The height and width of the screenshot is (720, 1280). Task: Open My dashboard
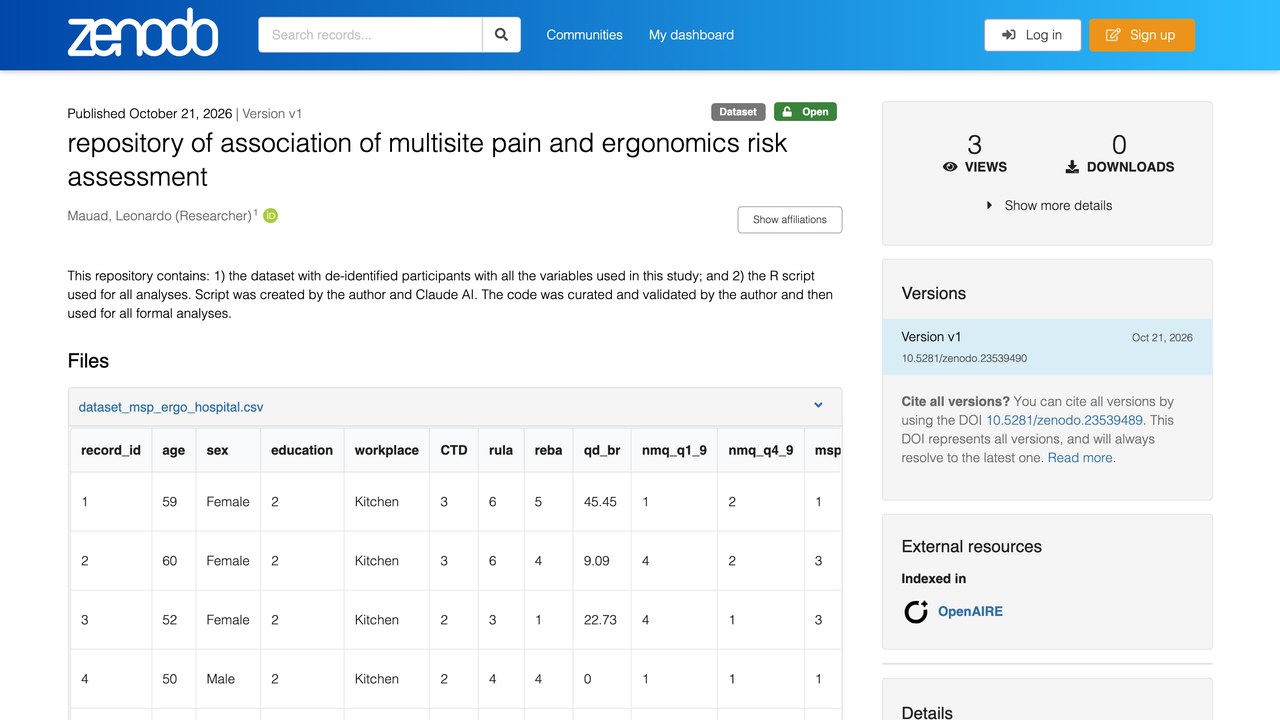[691, 35]
